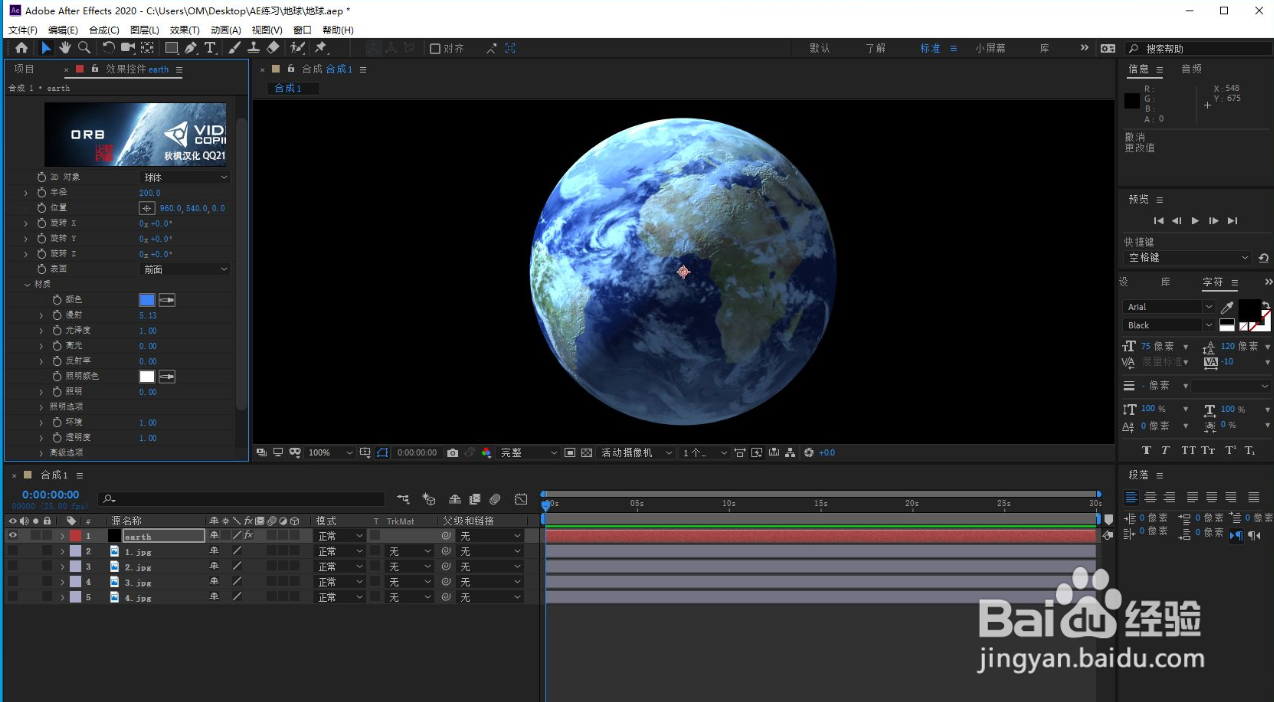
Task: Click the blue 颜色 color swatch
Action: (147, 300)
